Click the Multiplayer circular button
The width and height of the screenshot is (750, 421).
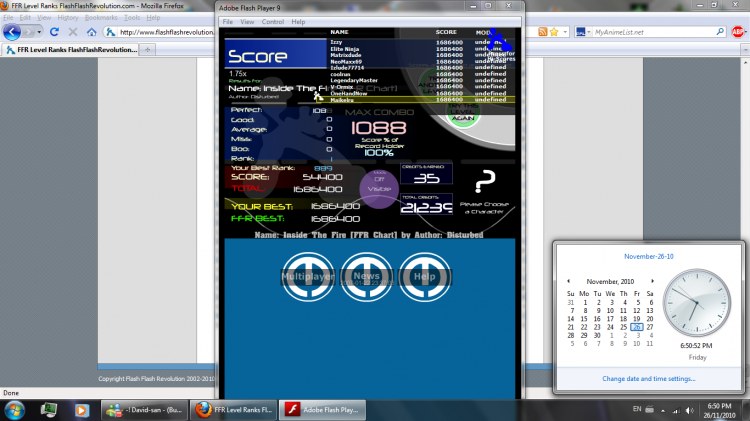point(308,277)
